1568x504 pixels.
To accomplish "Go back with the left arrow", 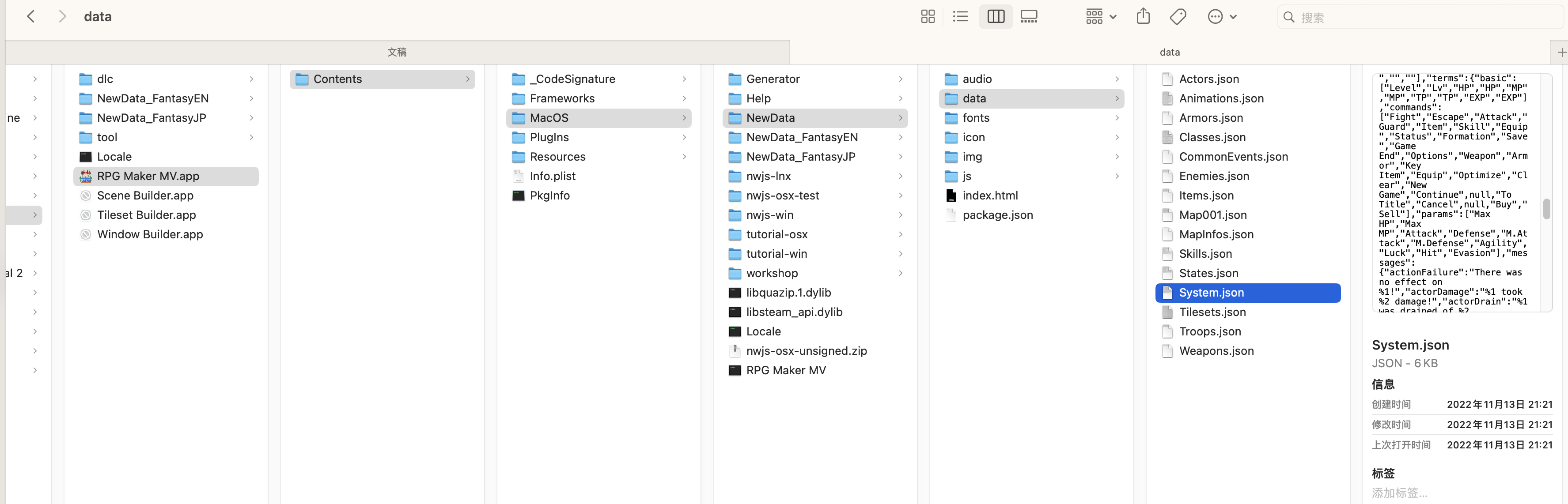I will pos(31,16).
